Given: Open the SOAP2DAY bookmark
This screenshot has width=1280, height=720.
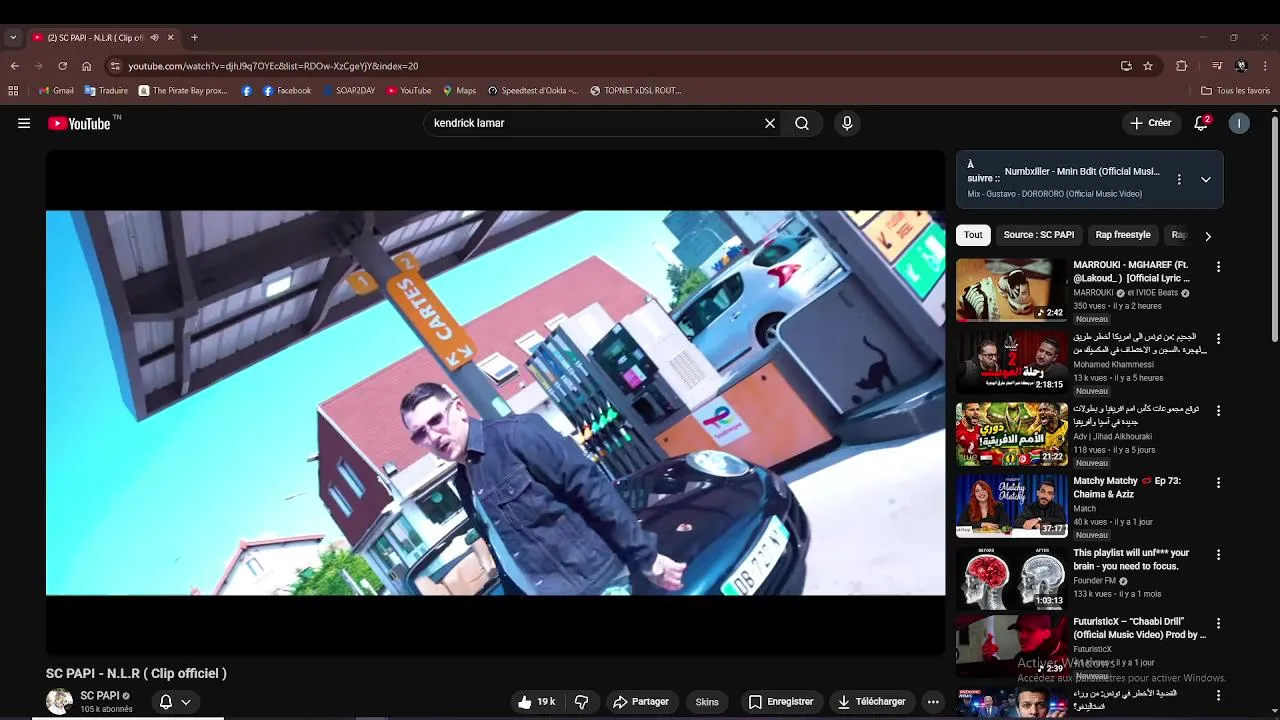Looking at the screenshot, I should click(x=349, y=90).
